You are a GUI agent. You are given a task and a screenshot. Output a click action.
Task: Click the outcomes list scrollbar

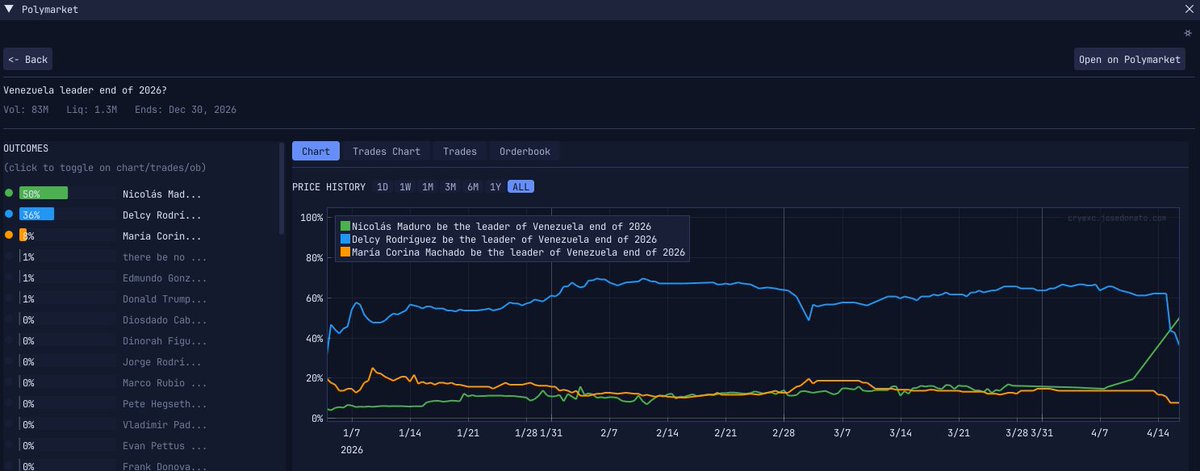pyautogui.click(x=281, y=190)
